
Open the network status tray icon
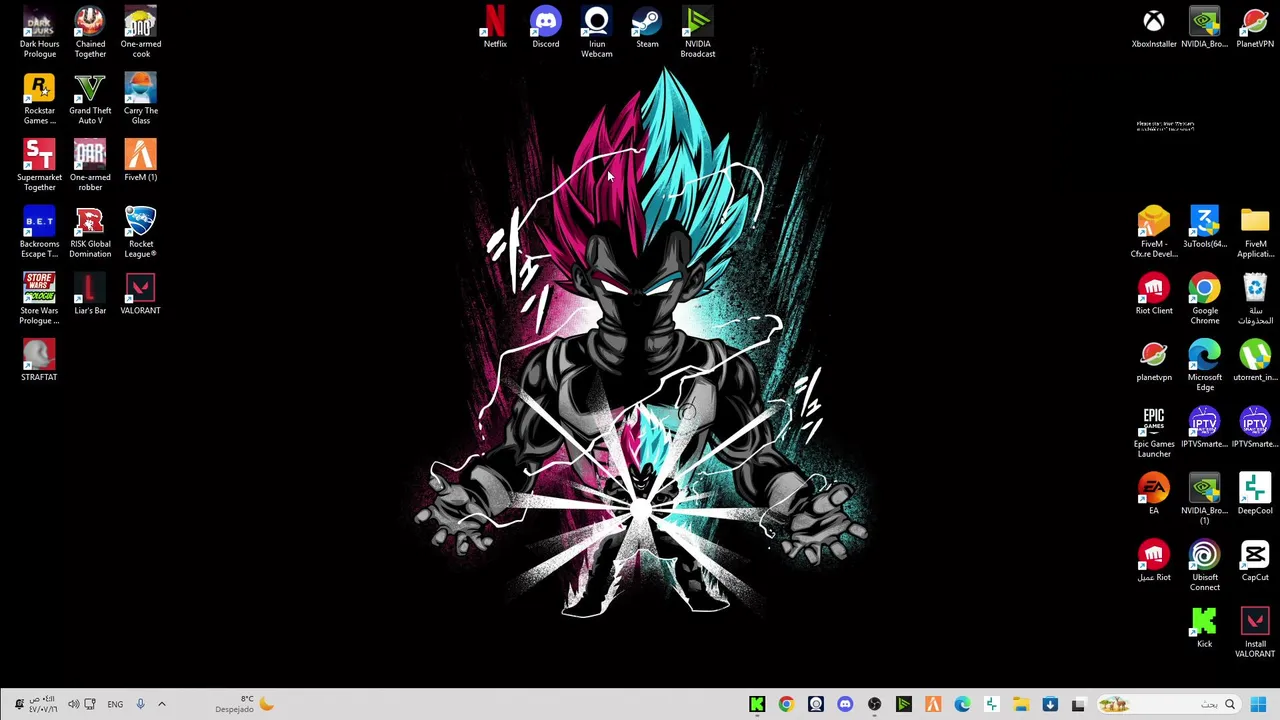[x=90, y=705]
